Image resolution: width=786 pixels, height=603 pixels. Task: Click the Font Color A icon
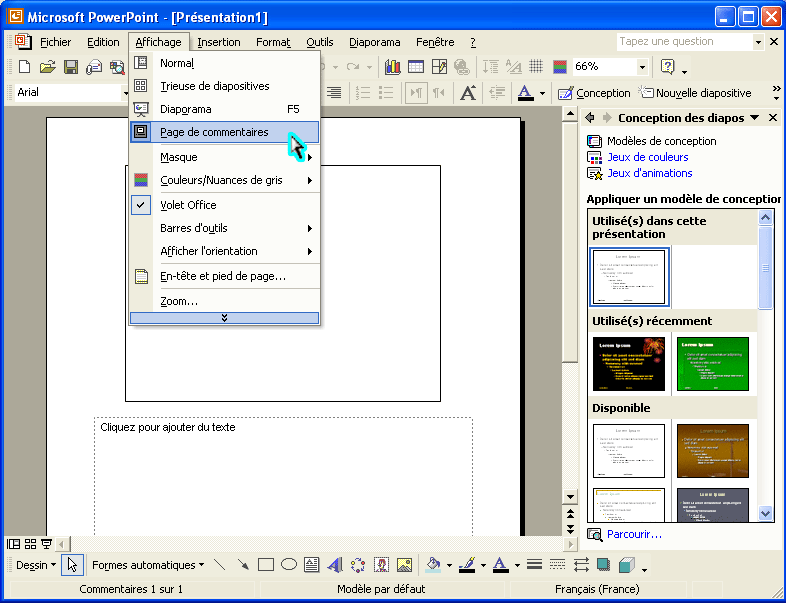[x=525, y=93]
